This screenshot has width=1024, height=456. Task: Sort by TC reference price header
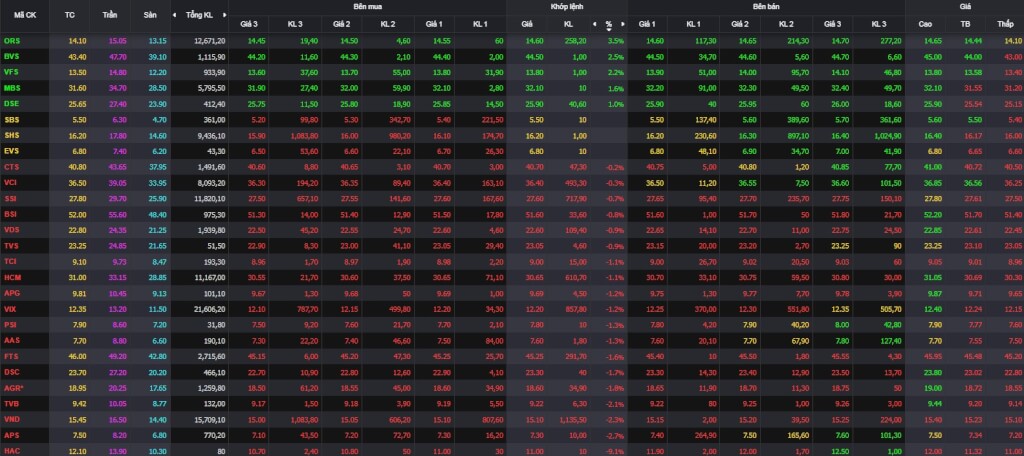(x=70, y=14)
